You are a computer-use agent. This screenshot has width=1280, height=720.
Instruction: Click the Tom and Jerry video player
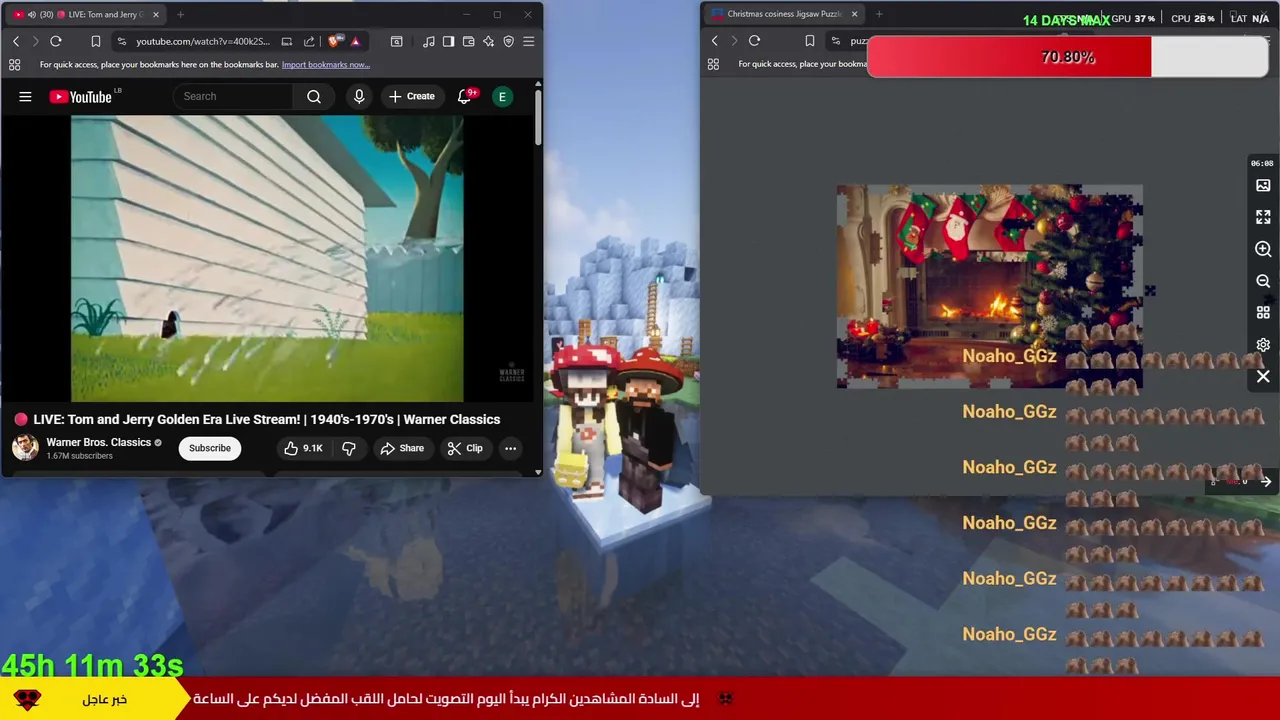[x=267, y=258]
